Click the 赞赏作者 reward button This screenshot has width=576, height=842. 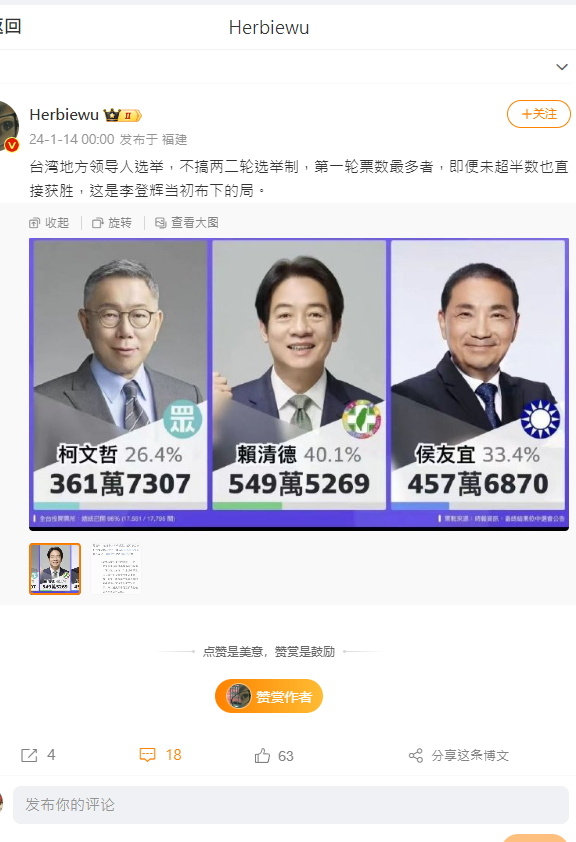click(268, 696)
